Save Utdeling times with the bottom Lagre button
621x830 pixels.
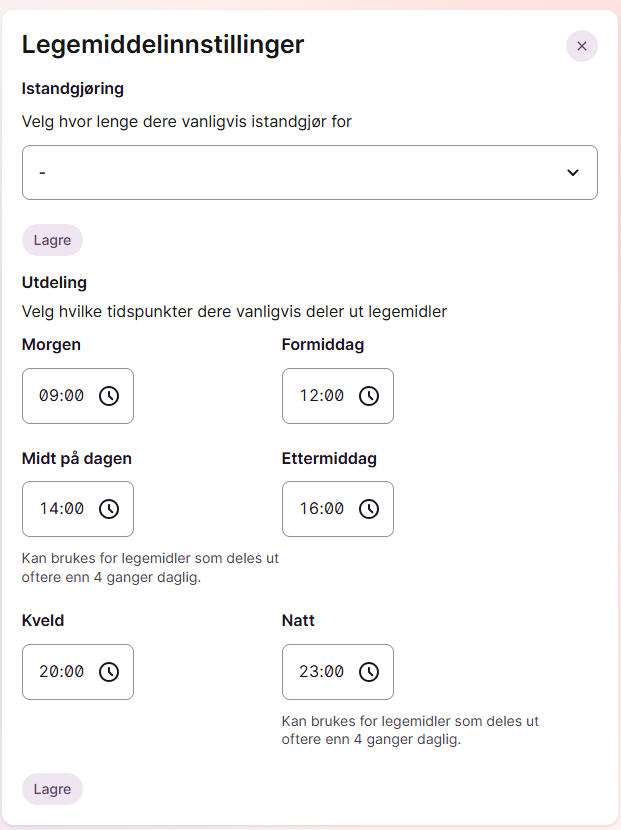tap(52, 789)
